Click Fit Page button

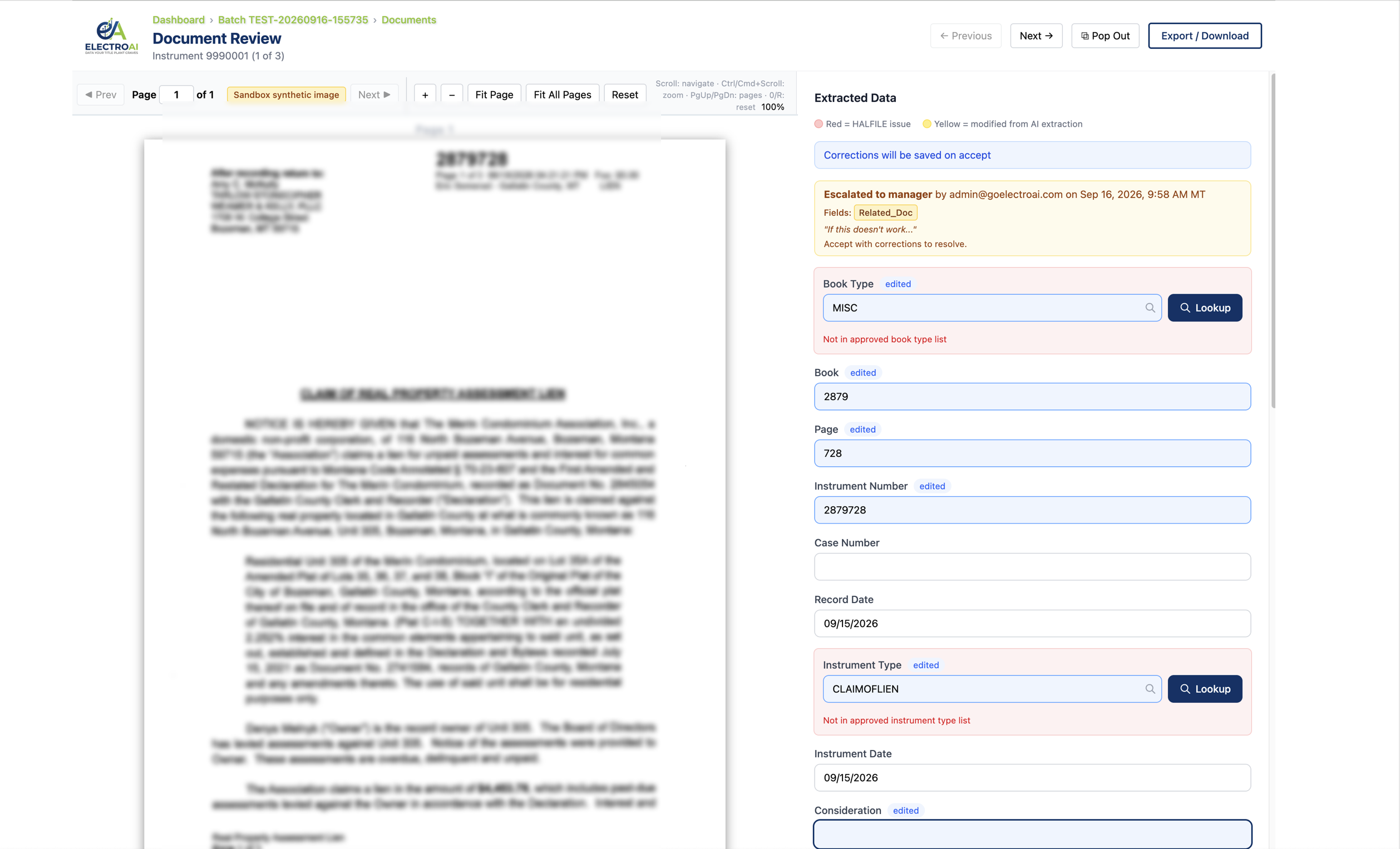click(x=494, y=95)
